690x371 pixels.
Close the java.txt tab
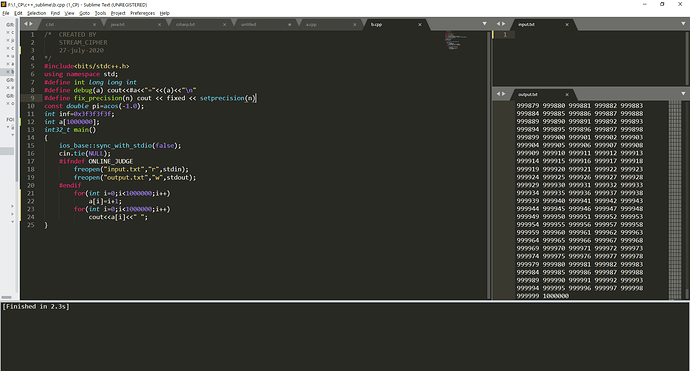pos(159,25)
